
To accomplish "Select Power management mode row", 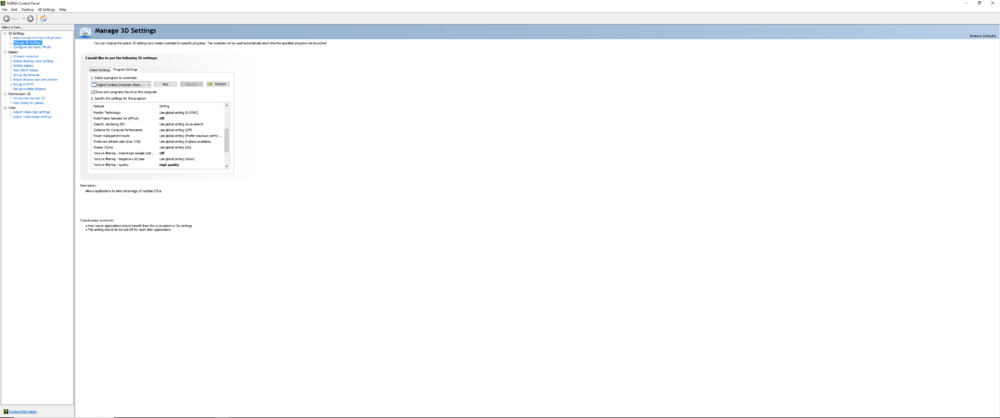I will pos(158,136).
